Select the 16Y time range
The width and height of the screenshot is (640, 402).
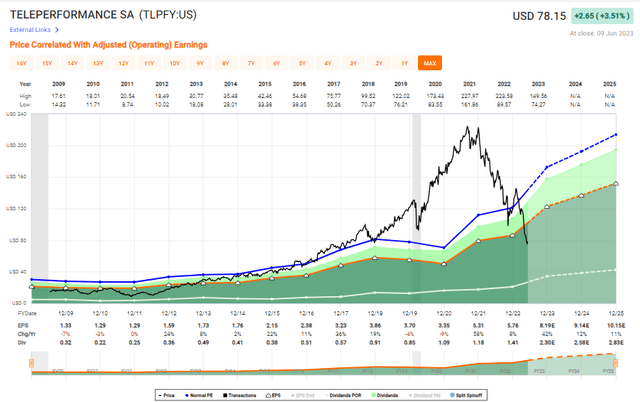coord(21,63)
